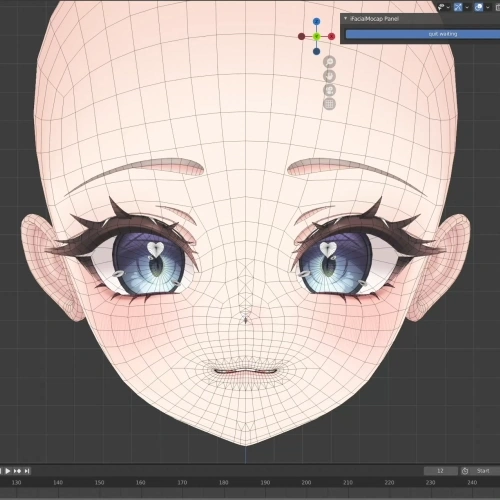The width and height of the screenshot is (500, 500).
Task: Click the red X axis gizmo ball
Action: click(331, 36)
